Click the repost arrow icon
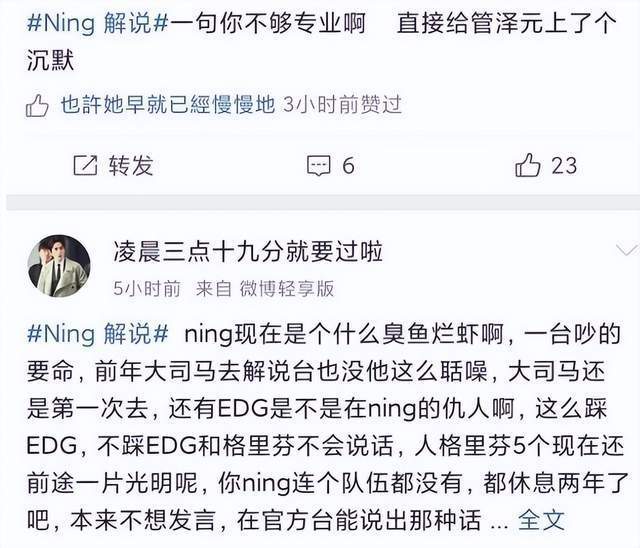The height and width of the screenshot is (548, 640). click(86, 165)
